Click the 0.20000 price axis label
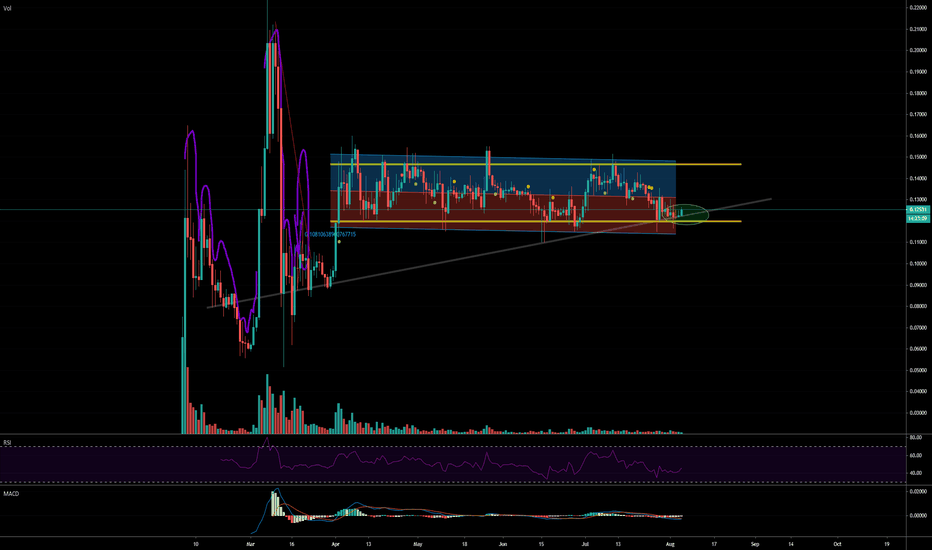This screenshot has width=932, height=550. coord(918,51)
